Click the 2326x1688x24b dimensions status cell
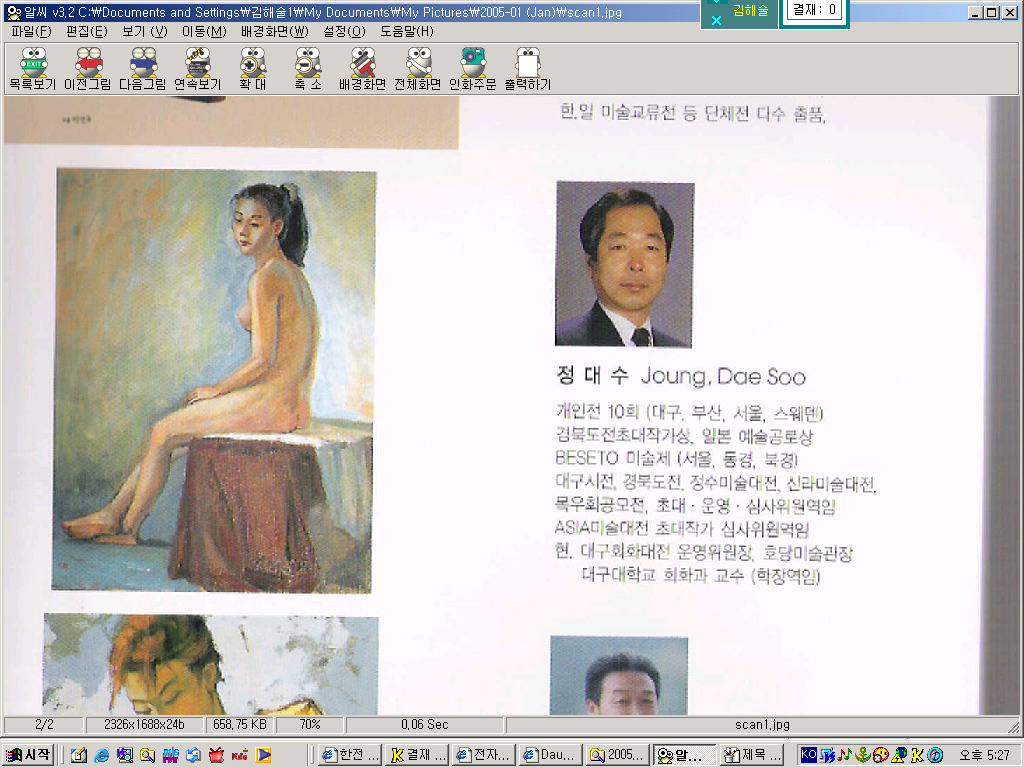The image size is (1024, 768). coord(144,724)
